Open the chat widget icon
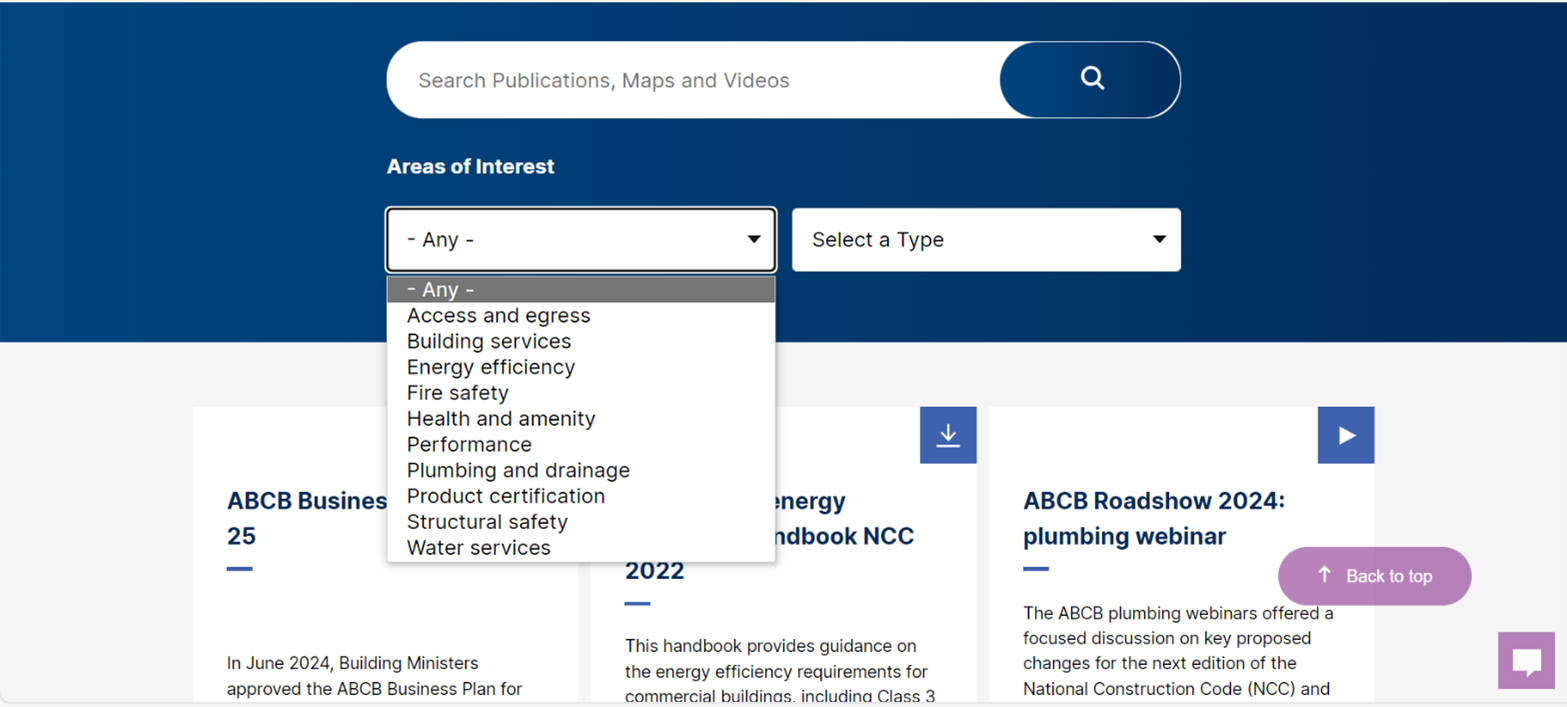This screenshot has height=707, width=1567. 1525,660
